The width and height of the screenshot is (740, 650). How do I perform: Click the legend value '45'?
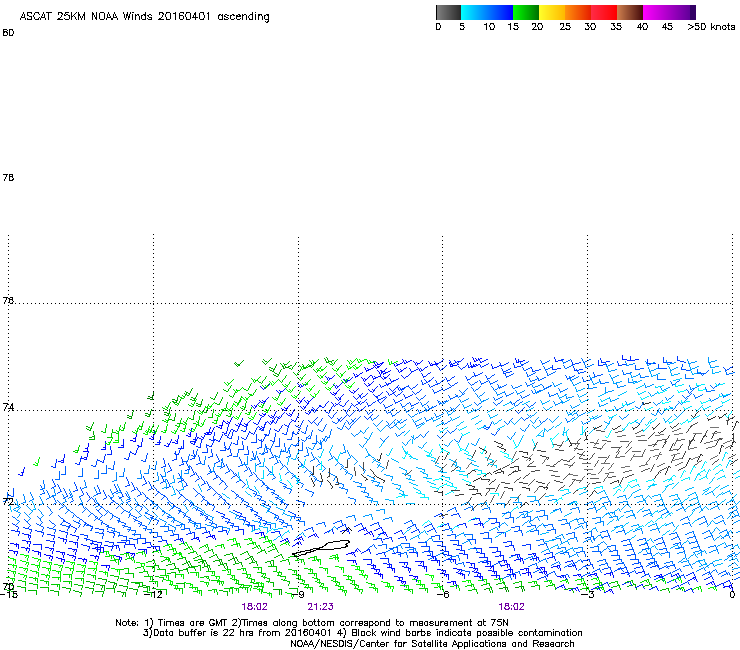coord(667,27)
